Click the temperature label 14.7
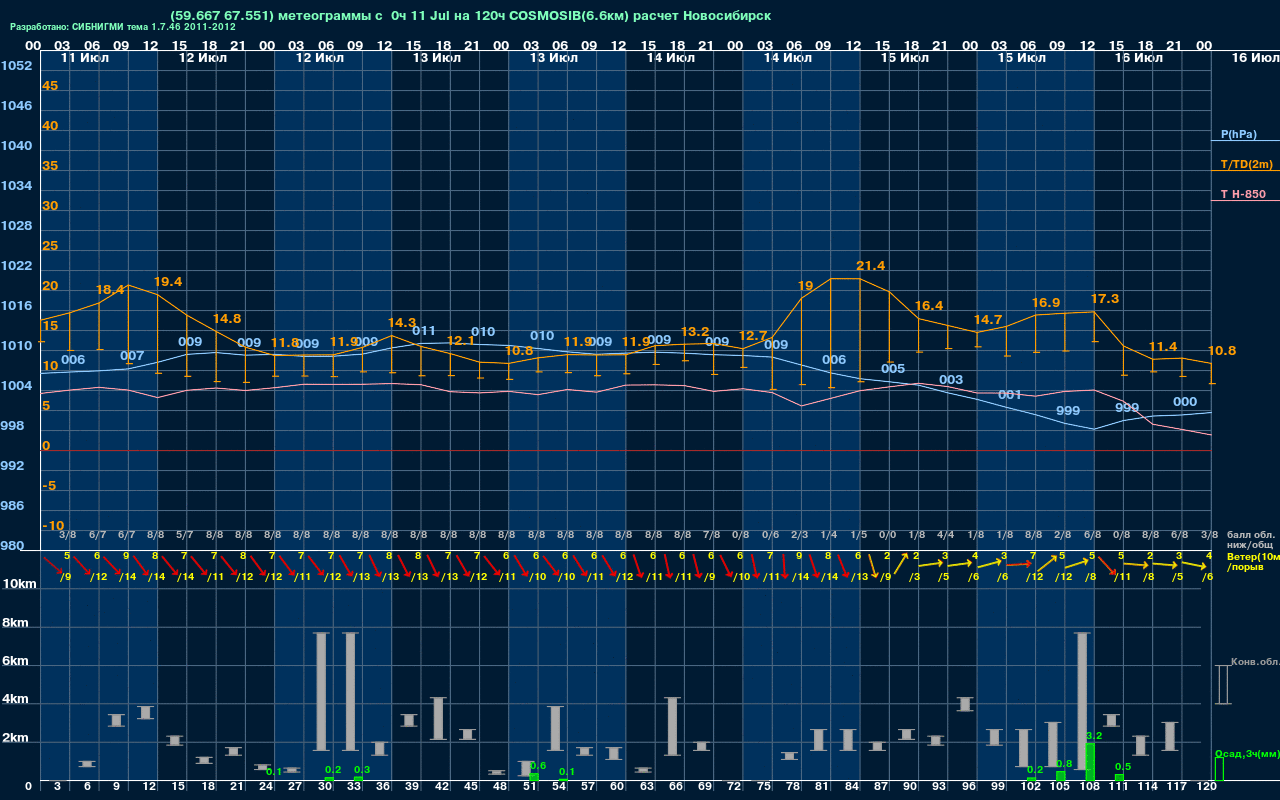Screen dimensions: 1280x800 point(988,320)
